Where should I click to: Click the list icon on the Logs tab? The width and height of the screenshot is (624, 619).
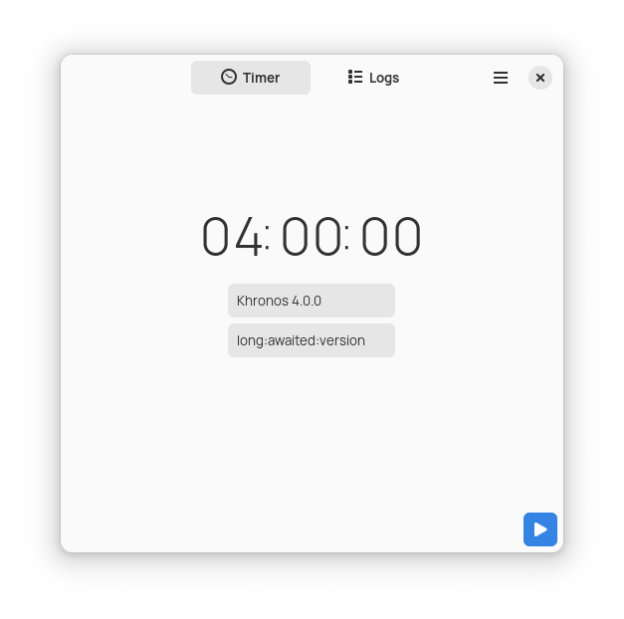[355, 77]
